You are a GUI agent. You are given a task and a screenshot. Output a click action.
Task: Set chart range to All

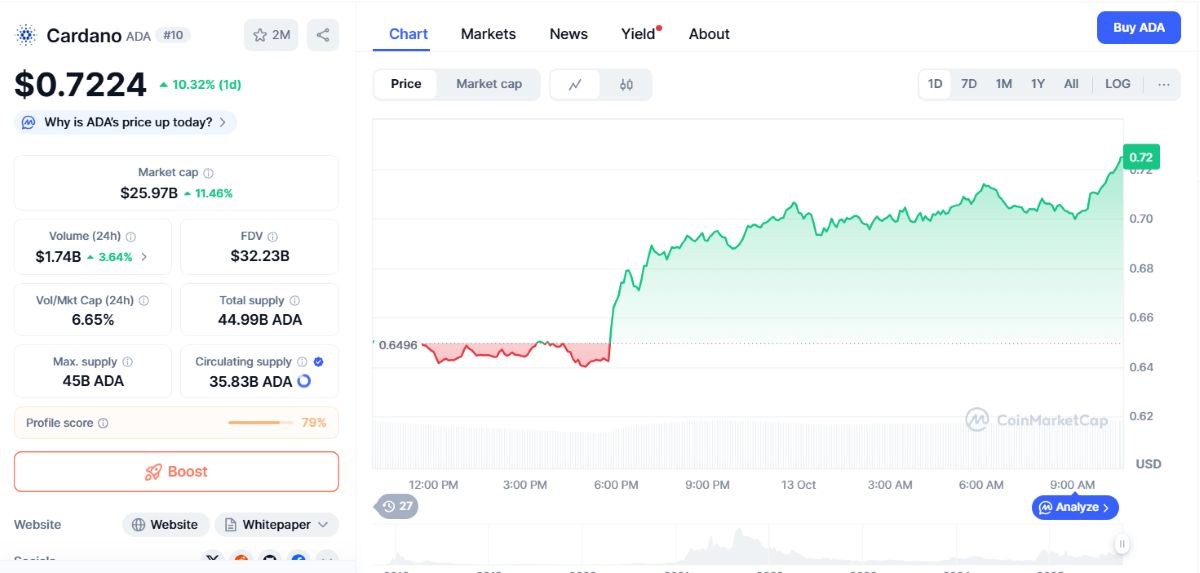click(1071, 84)
